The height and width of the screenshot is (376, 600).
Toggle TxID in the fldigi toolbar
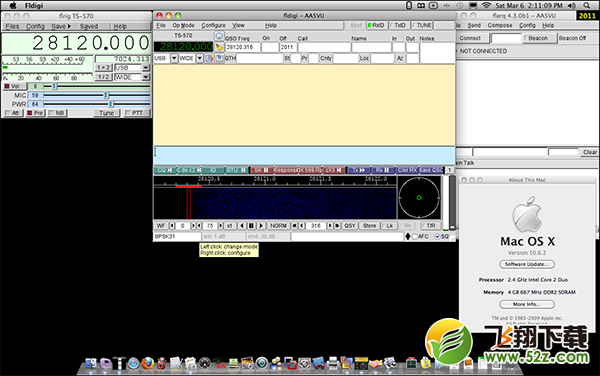pos(399,25)
